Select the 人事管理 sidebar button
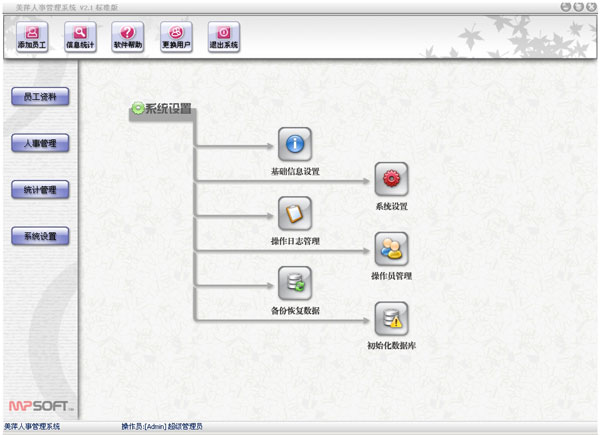 click(x=40, y=143)
